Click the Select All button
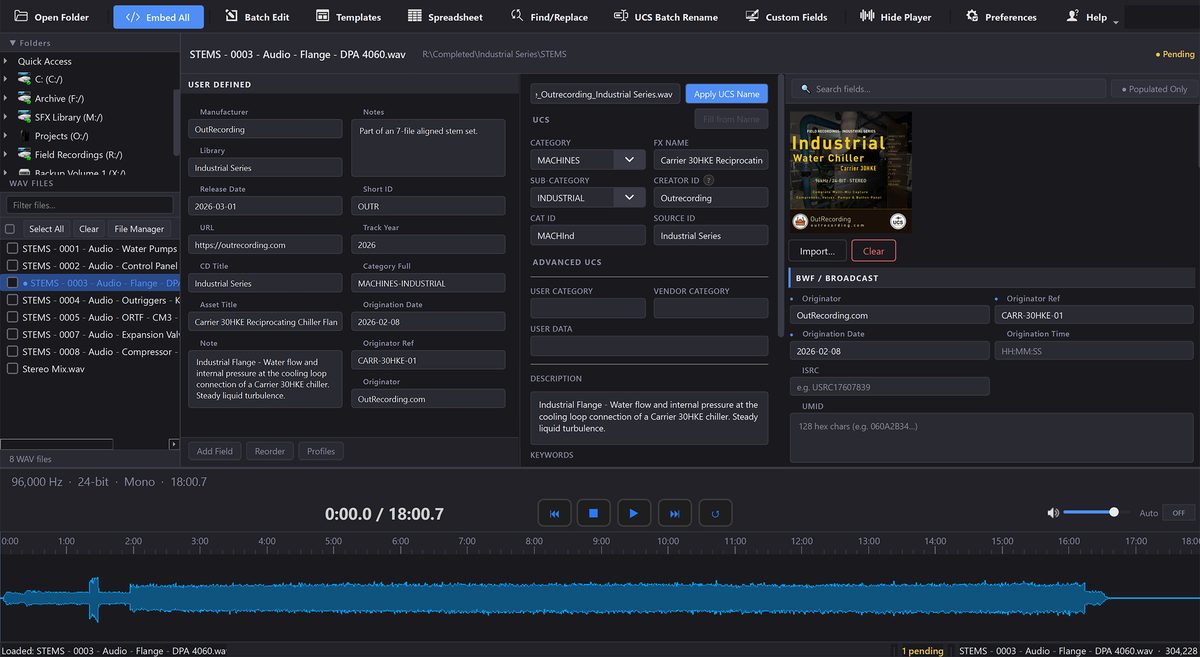This screenshot has height=657, width=1200. coord(46,229)
